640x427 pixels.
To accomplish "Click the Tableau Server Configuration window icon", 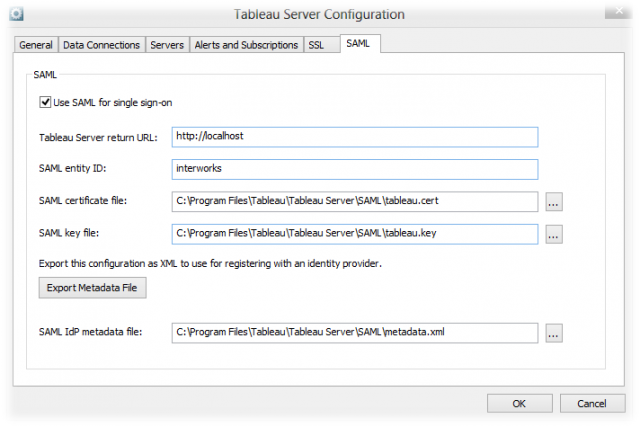I will (16, 14).
